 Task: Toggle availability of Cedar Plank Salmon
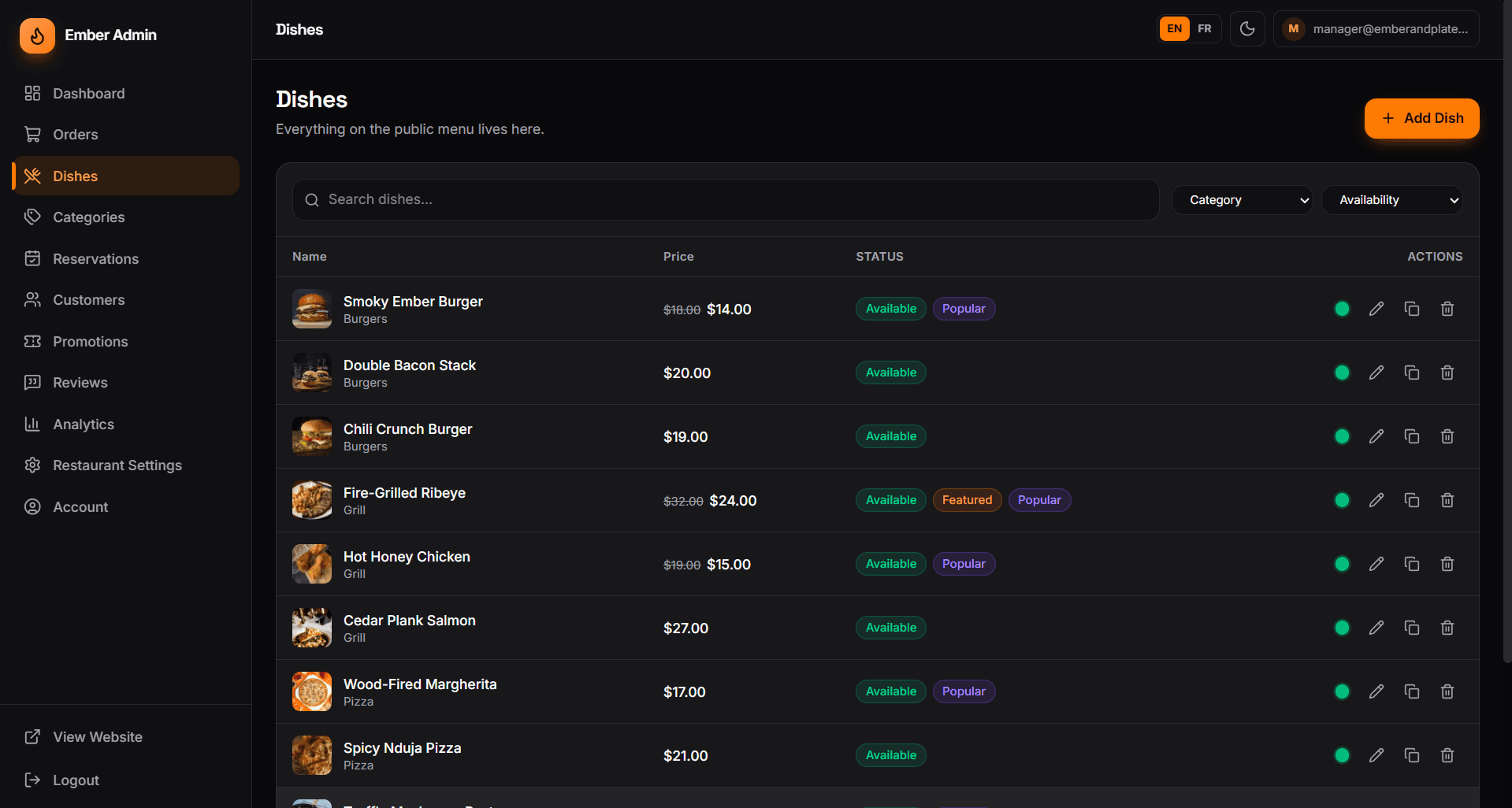click(1342, 628)
